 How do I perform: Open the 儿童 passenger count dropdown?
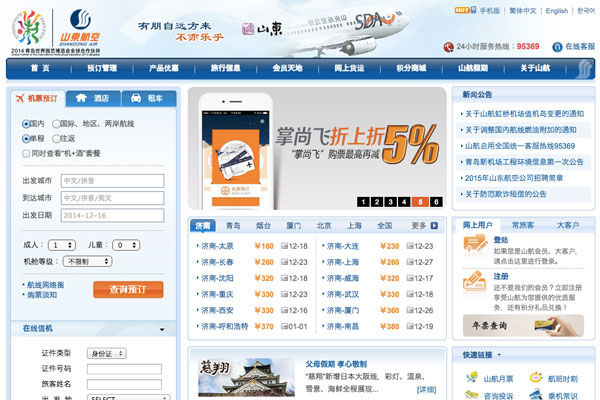126,245
